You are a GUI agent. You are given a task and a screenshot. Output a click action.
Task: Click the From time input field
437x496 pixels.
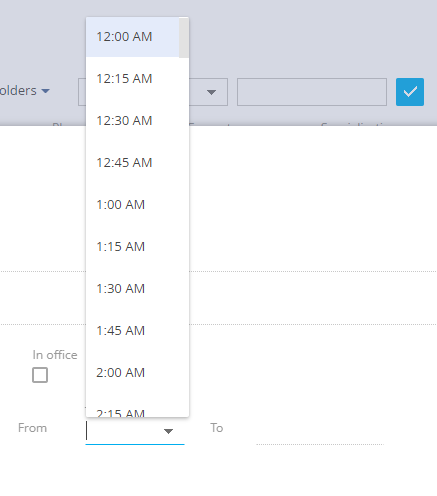click(x=135, y=431)
